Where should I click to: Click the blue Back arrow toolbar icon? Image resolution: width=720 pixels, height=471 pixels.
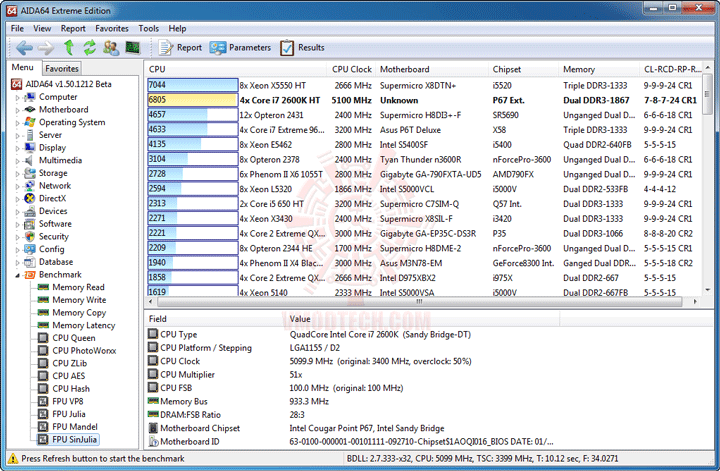click(x=24, y=47)
